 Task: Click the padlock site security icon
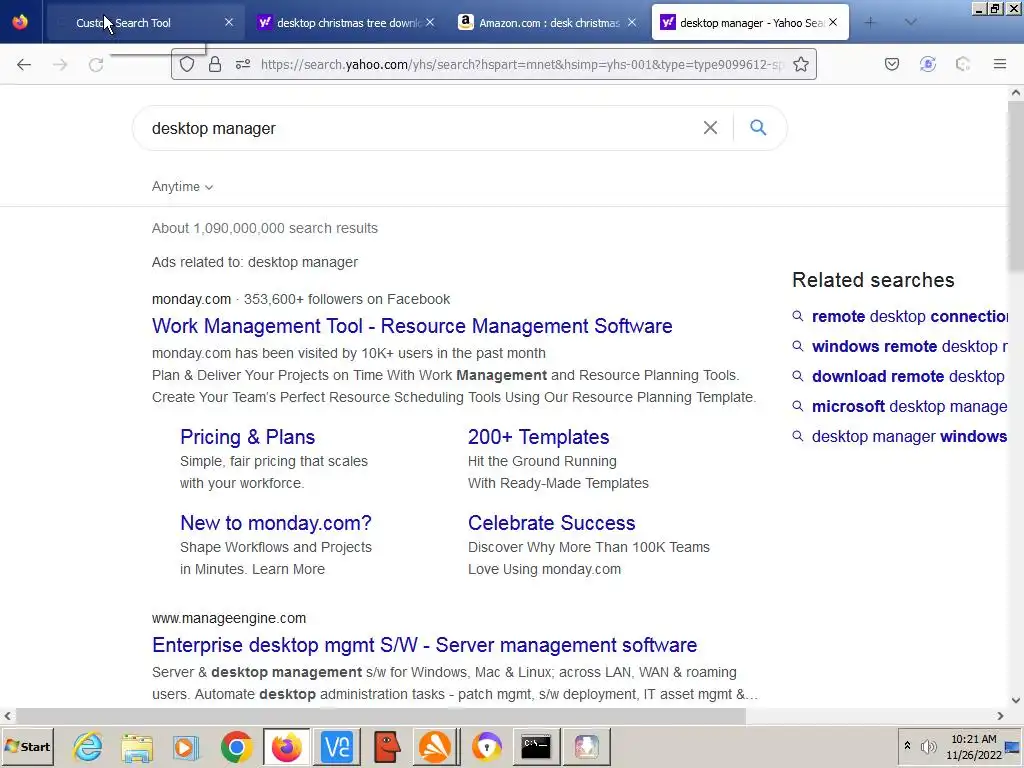pyautogui.click(x=215, y=64)
